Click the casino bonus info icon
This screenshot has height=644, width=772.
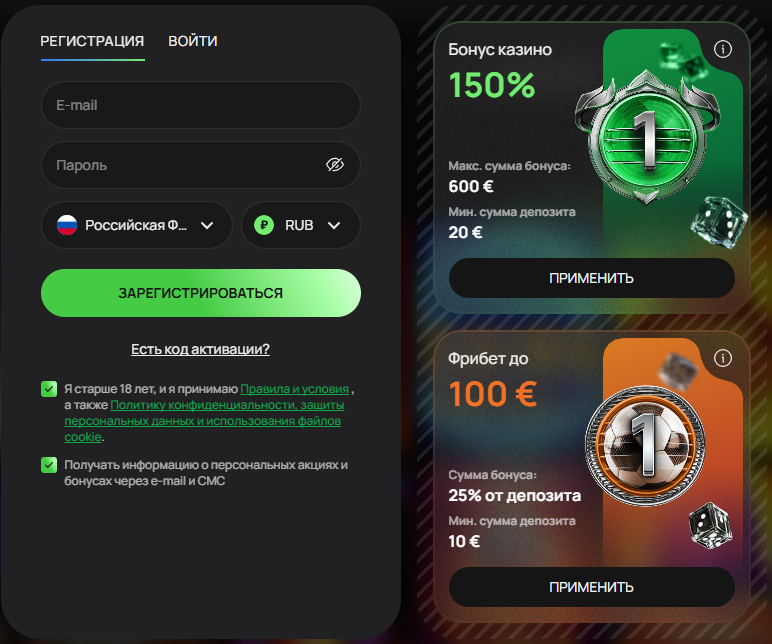722,49
